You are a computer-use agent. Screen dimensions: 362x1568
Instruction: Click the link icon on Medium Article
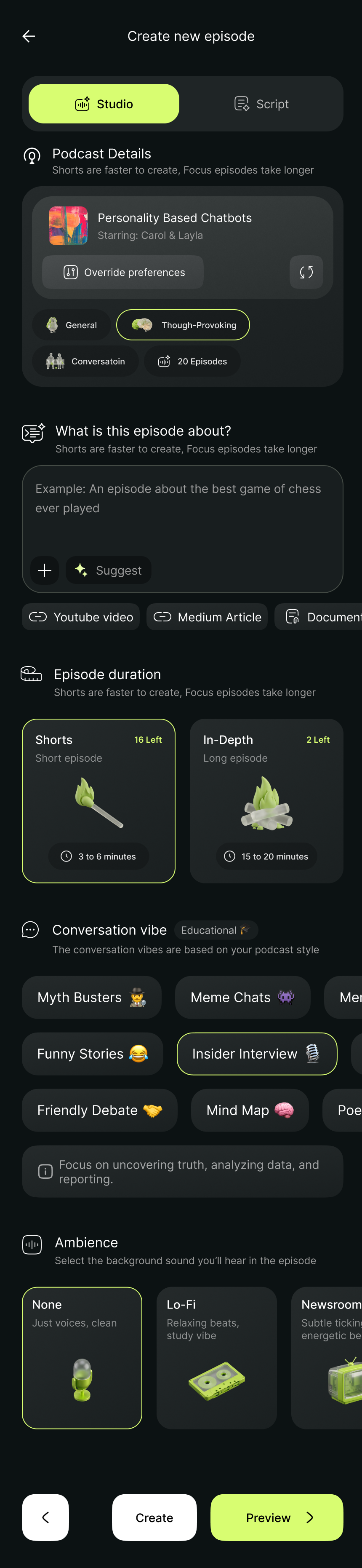click(162, 617)
